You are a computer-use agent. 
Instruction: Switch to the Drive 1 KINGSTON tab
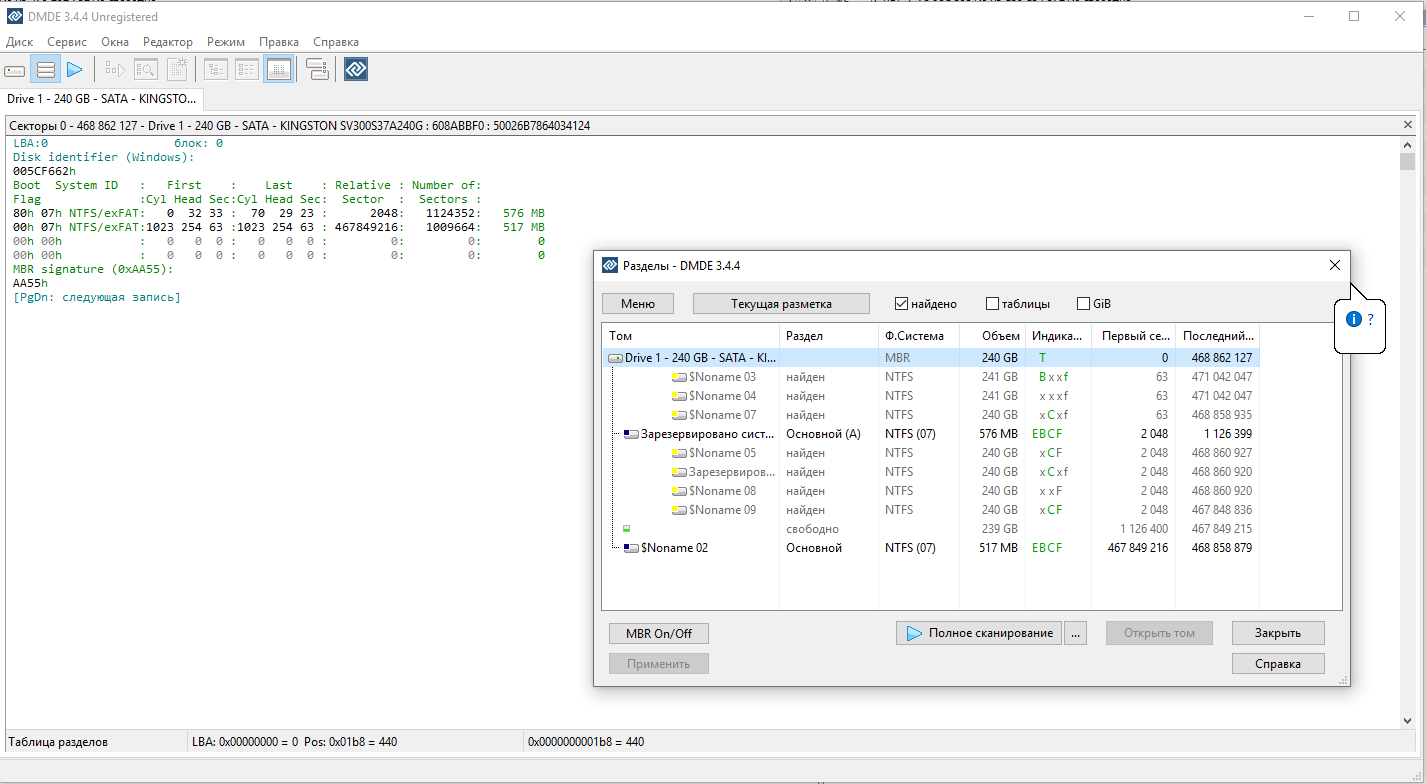click(x=100, y=99)
